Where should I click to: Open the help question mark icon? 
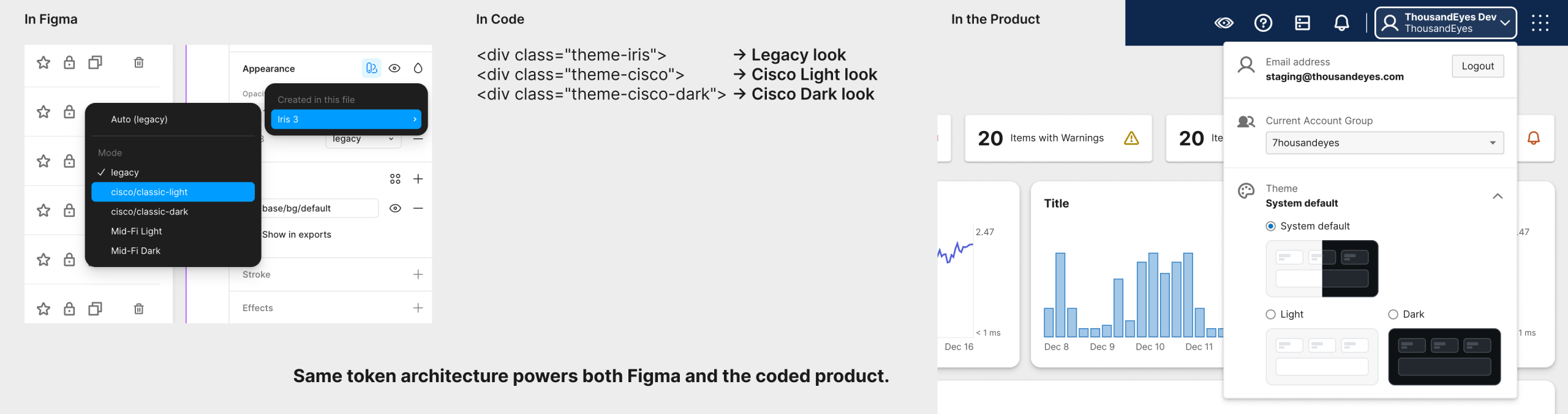1263,23
